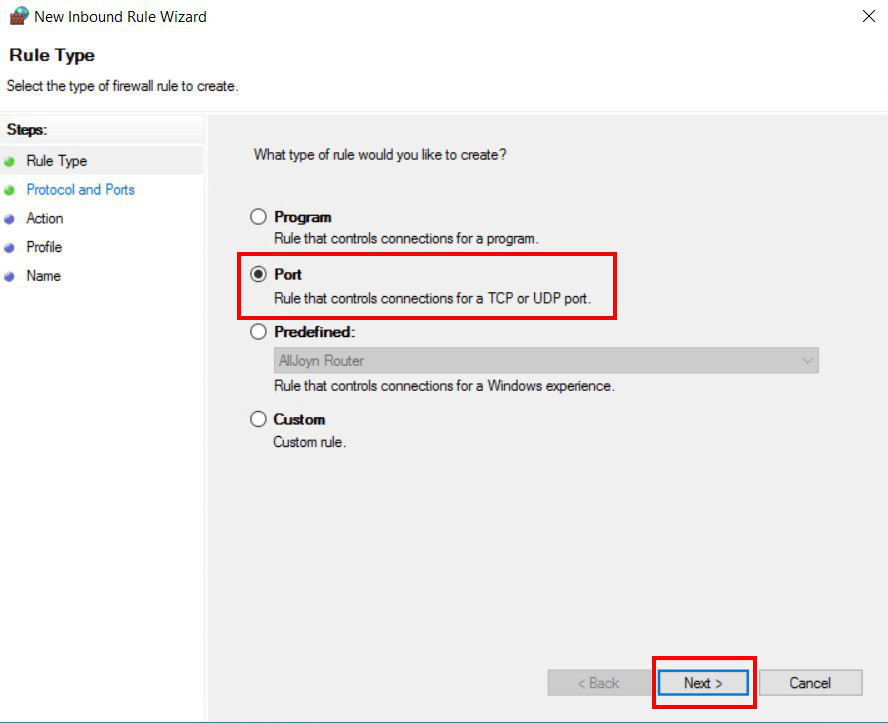Viewport: 888px width, 723px height.
Task: Open the AllJoyn Router predefined dropdown
Action: click(x=546, y=361)
